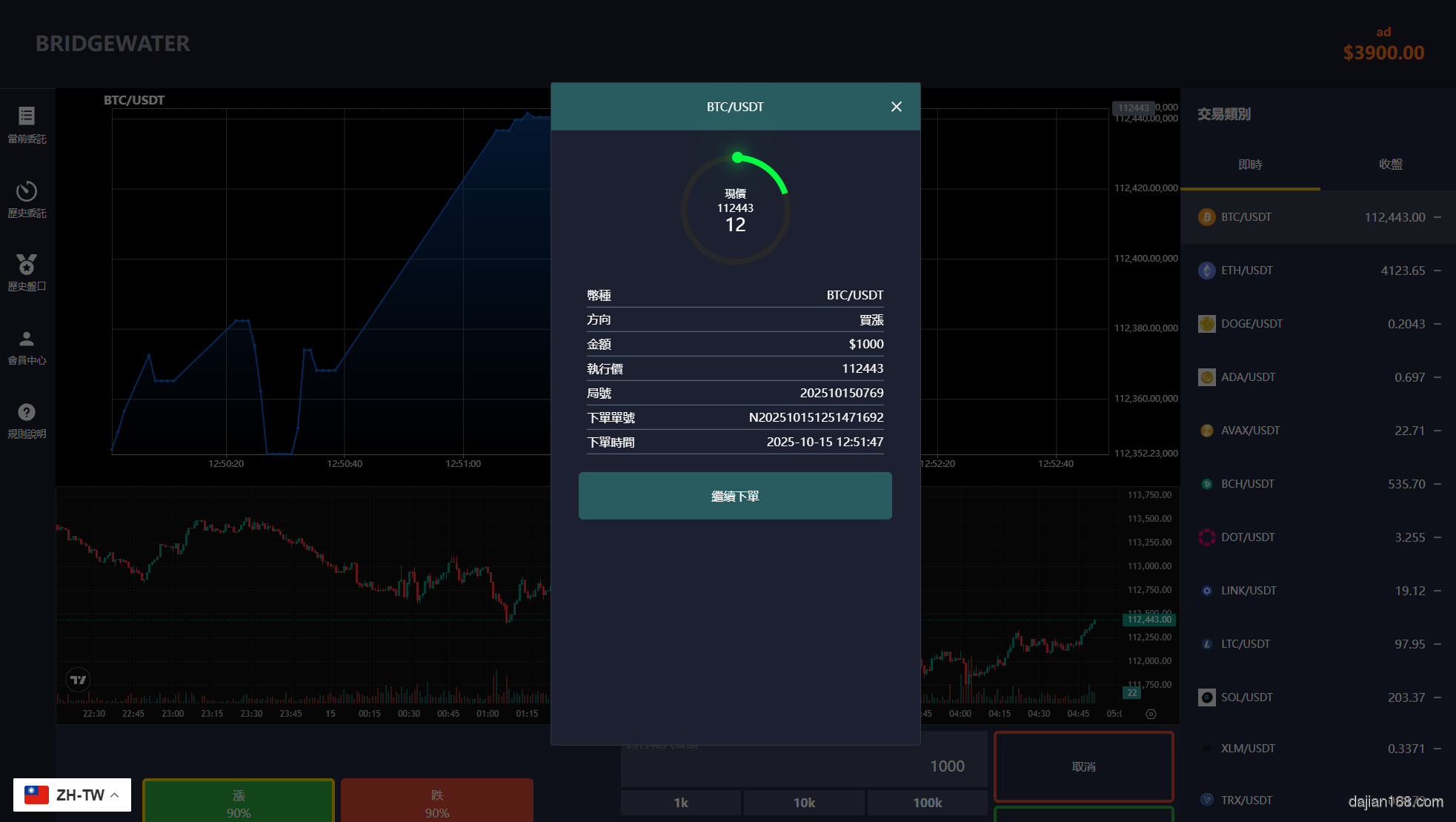Switch to the 即時 tab

pyautogui.click(x=1250, y=165)
